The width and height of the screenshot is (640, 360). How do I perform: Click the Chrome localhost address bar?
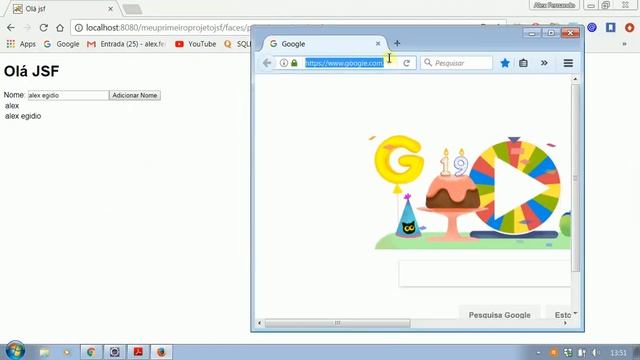tap(163, 28)
